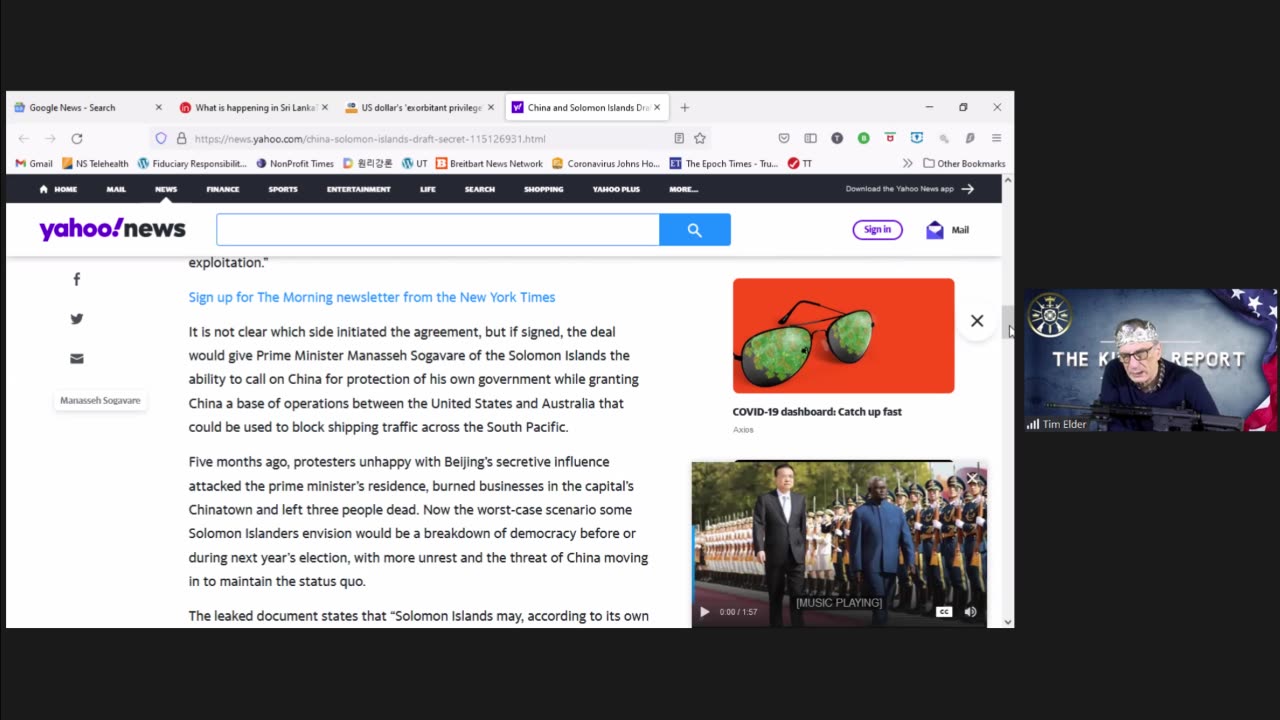Click Download the Yahoo News app link
The width and height of the screenshot is (1280, 720).
pos(910,189)
